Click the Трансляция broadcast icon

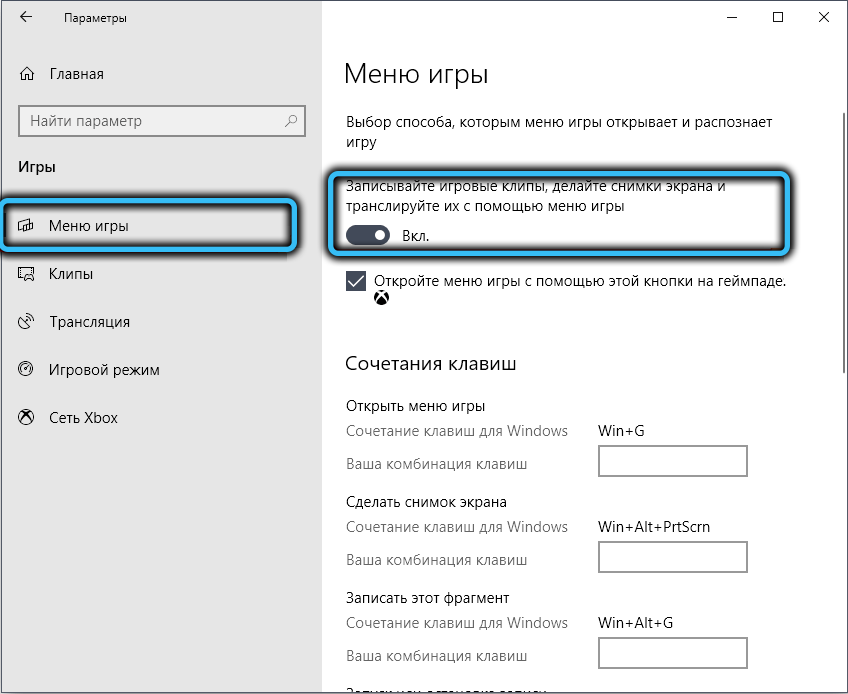pos(27,322)
